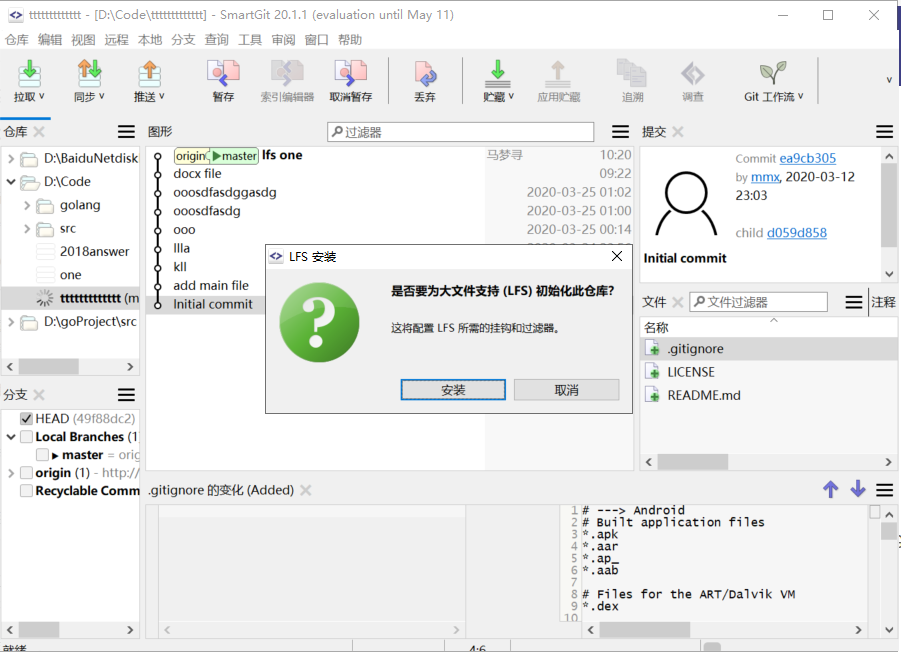Click the Stage (暂存) toolbar icon
The image size is (901, 653).
coord(224,74)
